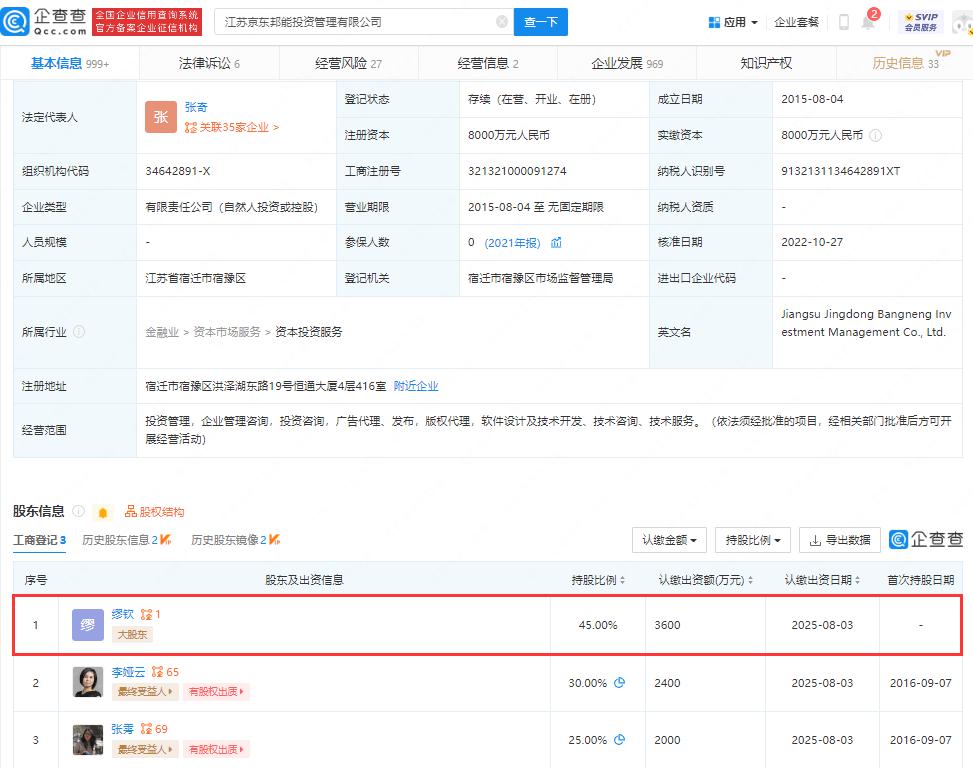Expand 最终受益人 tag for 张秀
Screen dimensions: 973x768
(145, 749)
